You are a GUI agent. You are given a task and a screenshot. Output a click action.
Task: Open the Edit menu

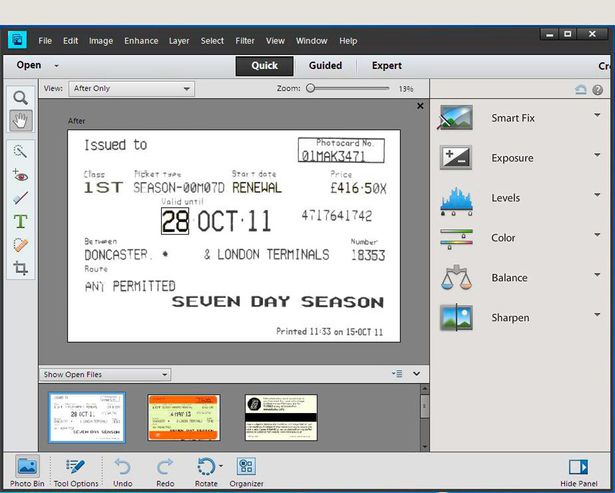point(71,41)
